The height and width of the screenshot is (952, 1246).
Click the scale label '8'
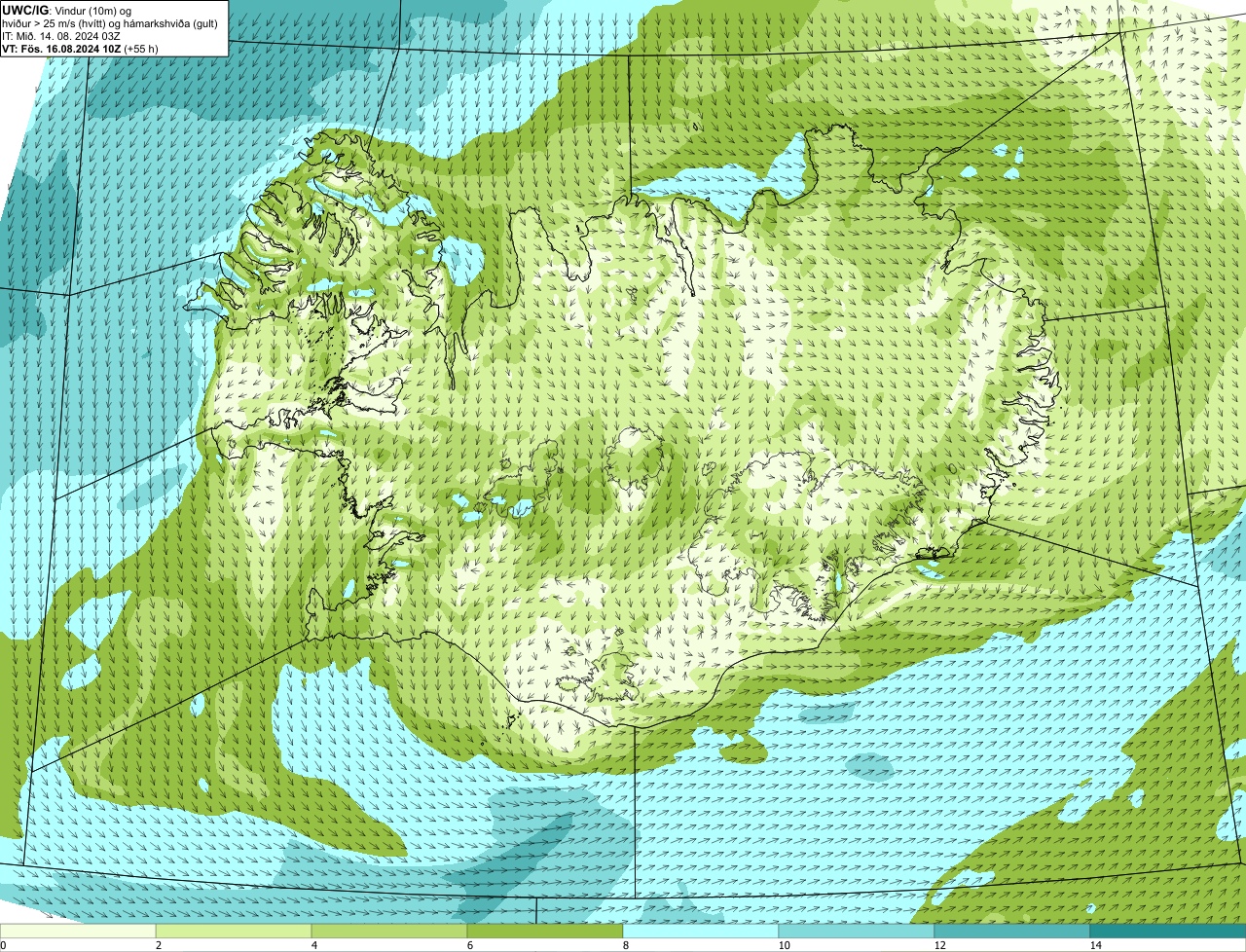click(625, 945)
